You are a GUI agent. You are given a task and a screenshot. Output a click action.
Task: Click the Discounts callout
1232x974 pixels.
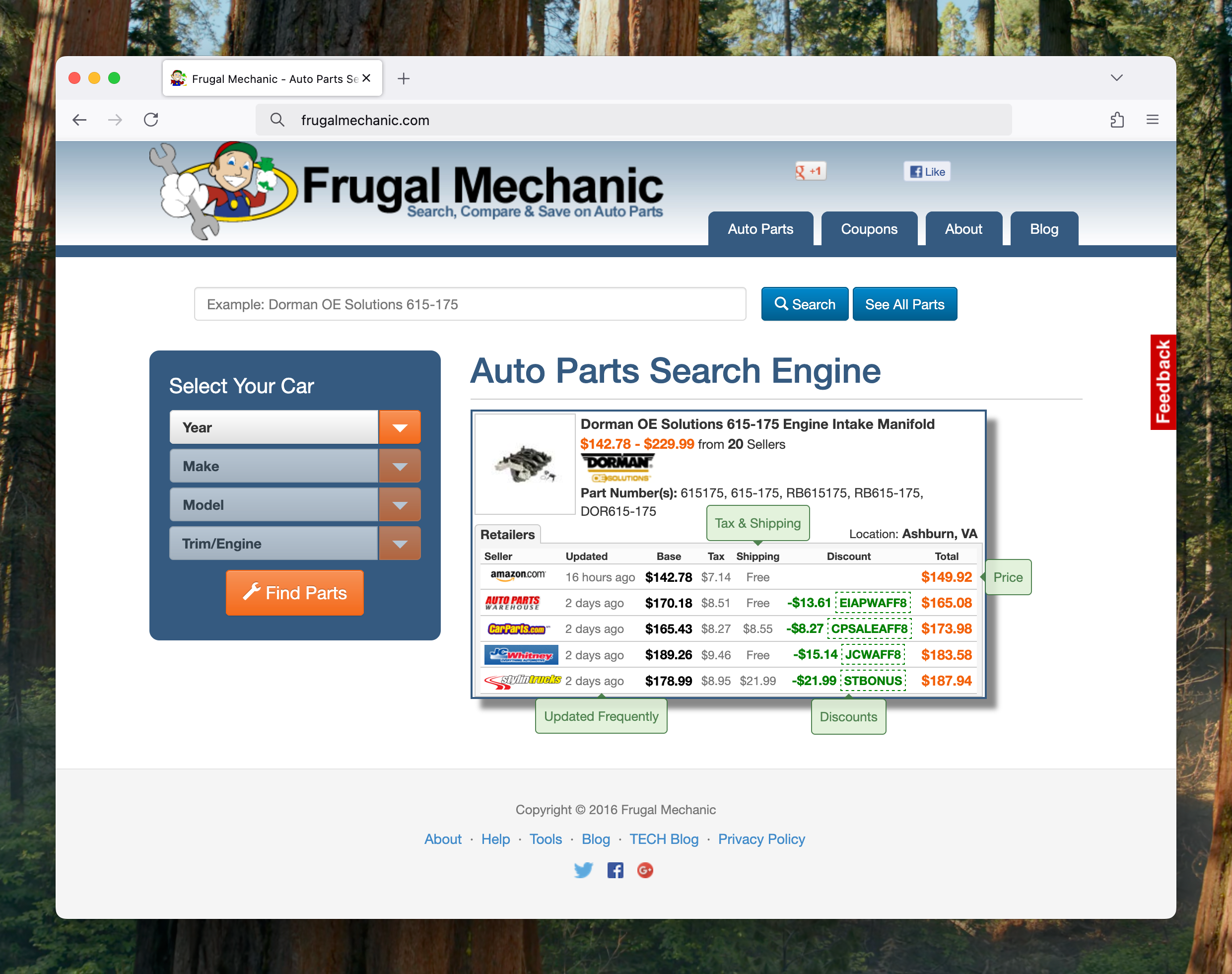[848, 717]
